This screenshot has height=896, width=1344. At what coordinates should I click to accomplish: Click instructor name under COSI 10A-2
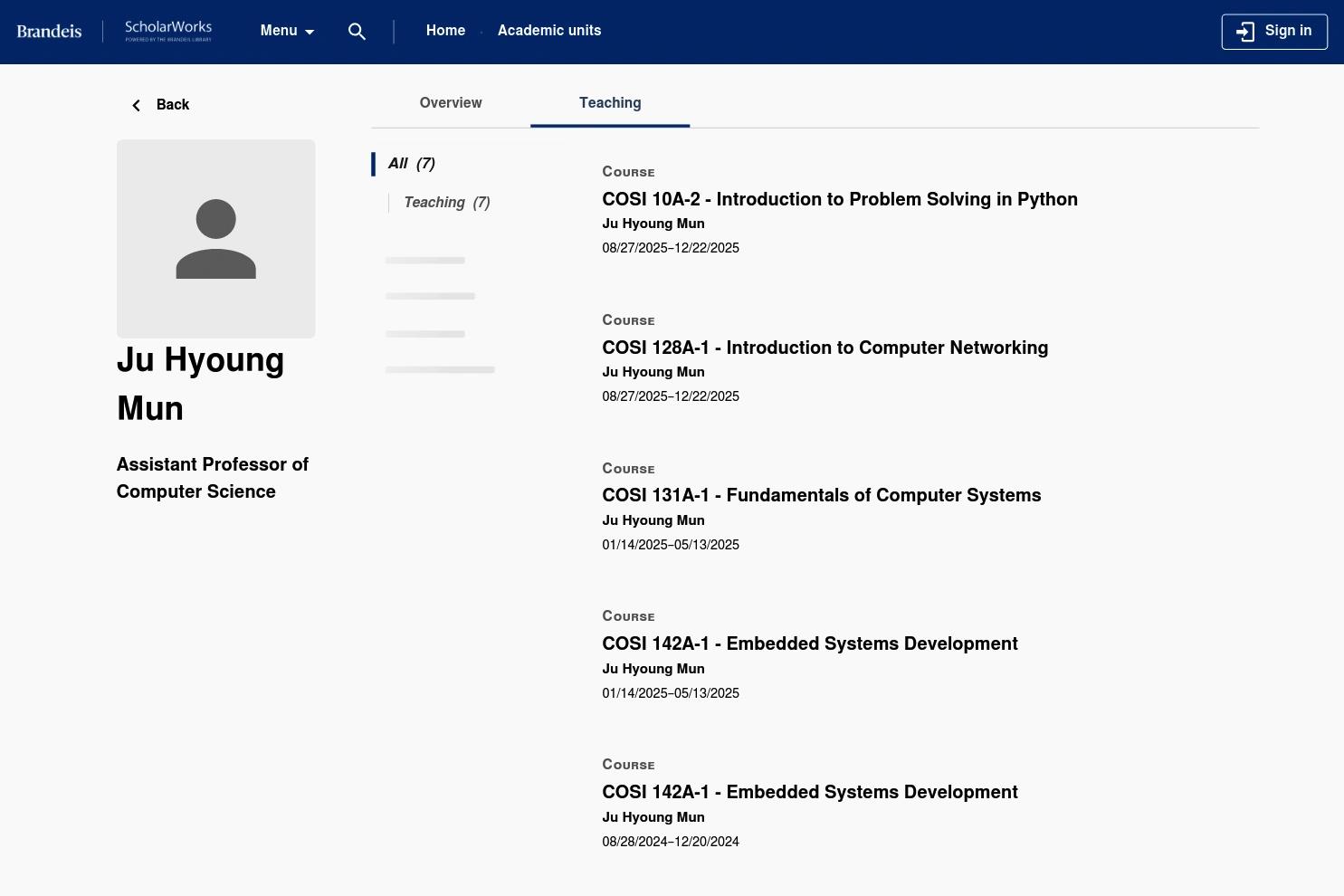point(653,224)
